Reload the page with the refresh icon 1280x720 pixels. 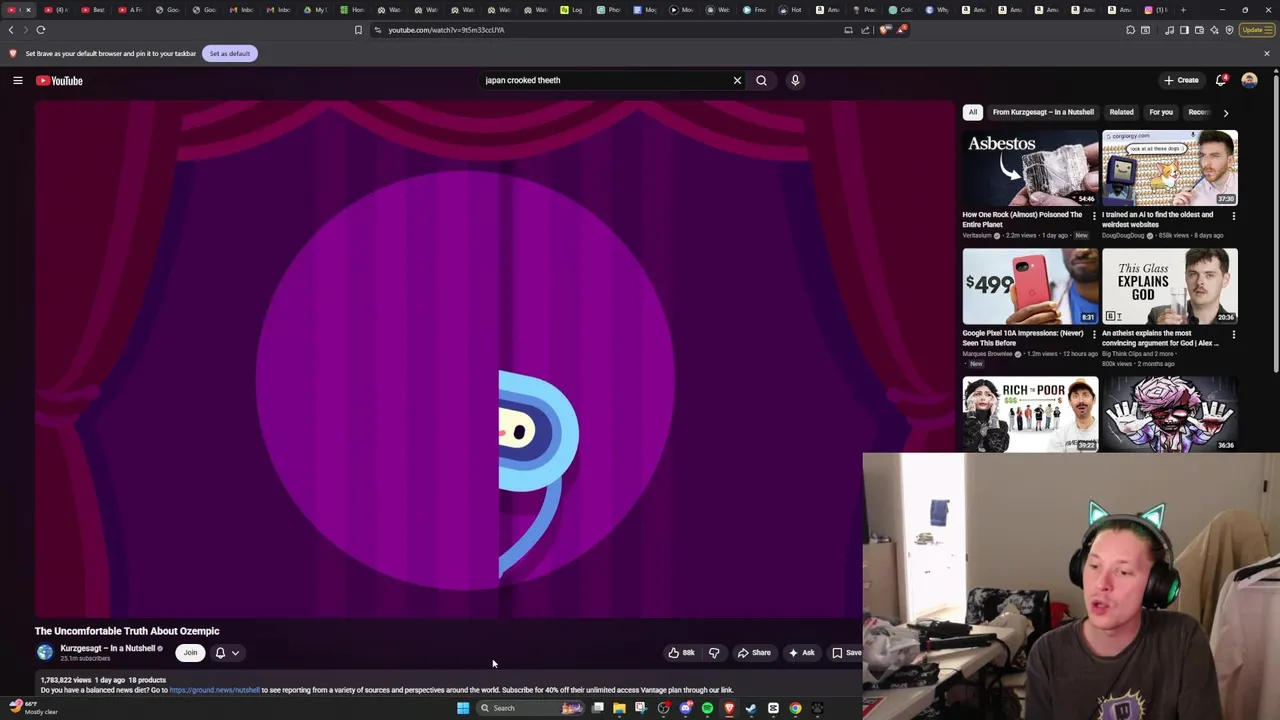pyautogui.click(x=41, y=30)
